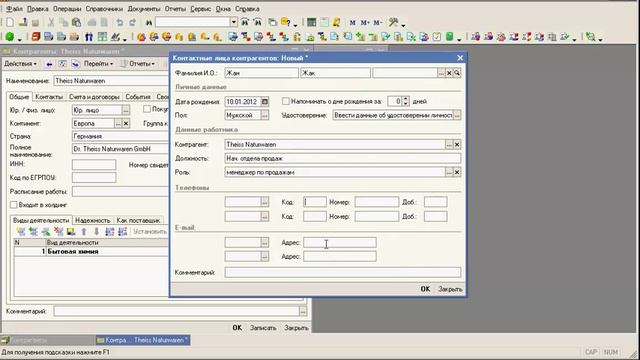Open the Отчеты button in Контрагенты toolbar

(x=138, y=64)
